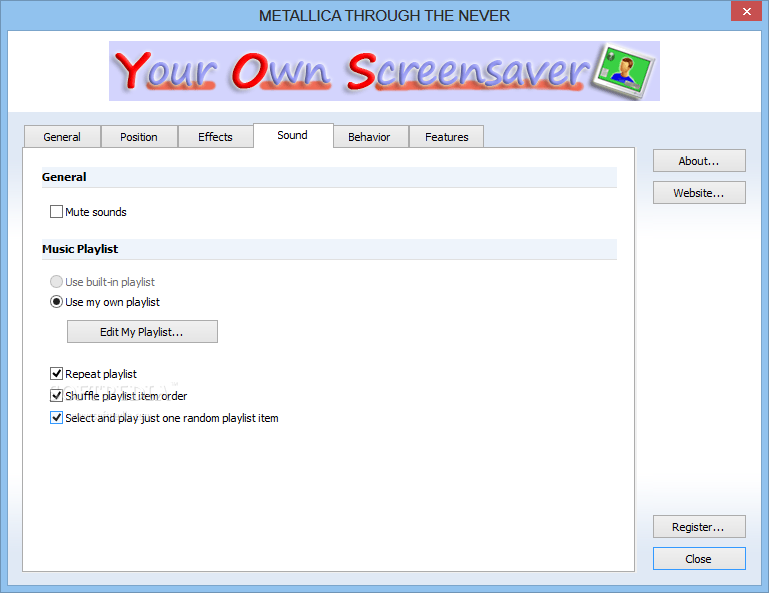Open the Behavior tab
This screenshot has height=593, width=769.
pos(370,137)
